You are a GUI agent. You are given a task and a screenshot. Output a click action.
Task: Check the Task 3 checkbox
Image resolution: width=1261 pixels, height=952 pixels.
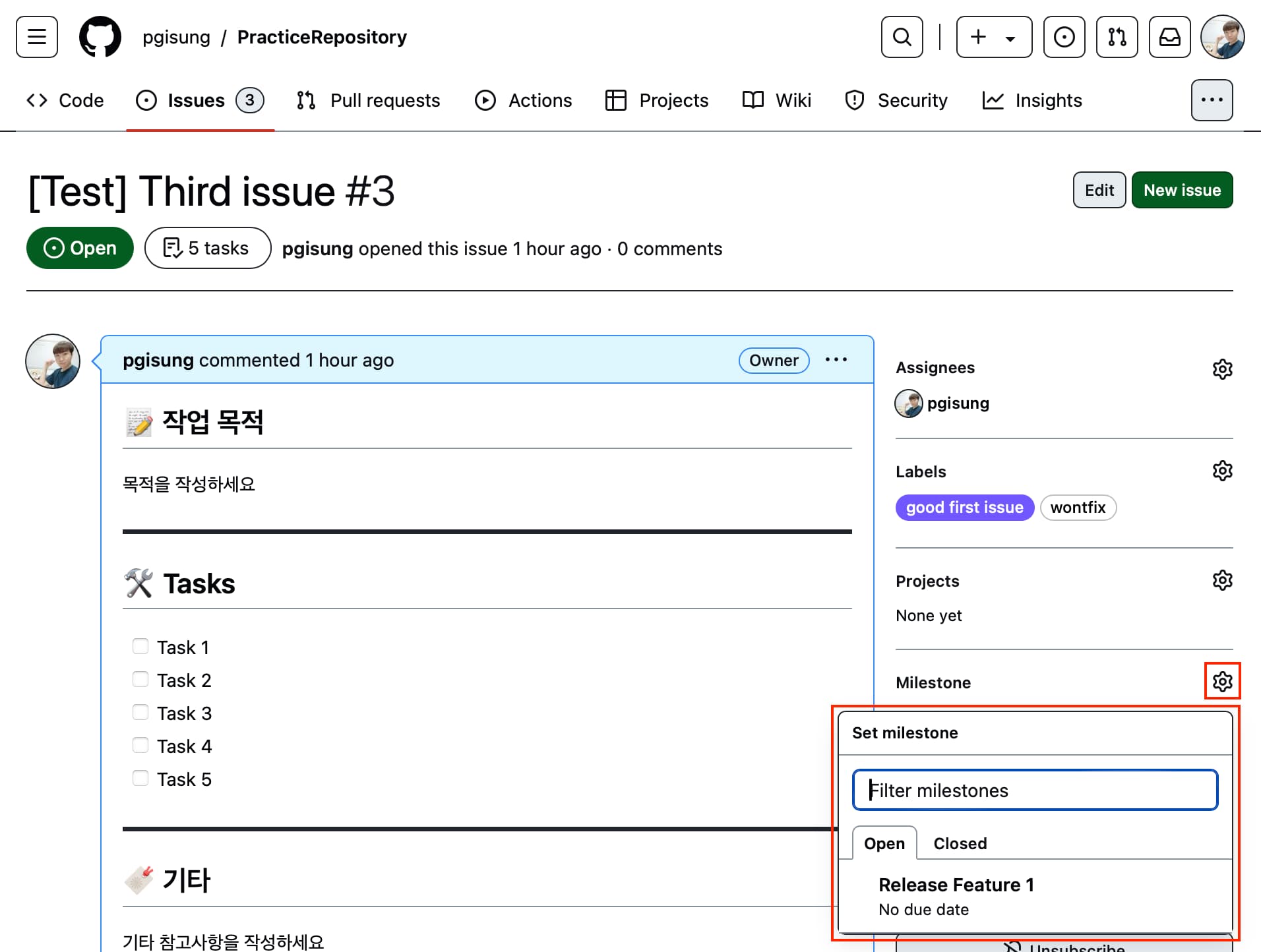(x=140, y=712)
